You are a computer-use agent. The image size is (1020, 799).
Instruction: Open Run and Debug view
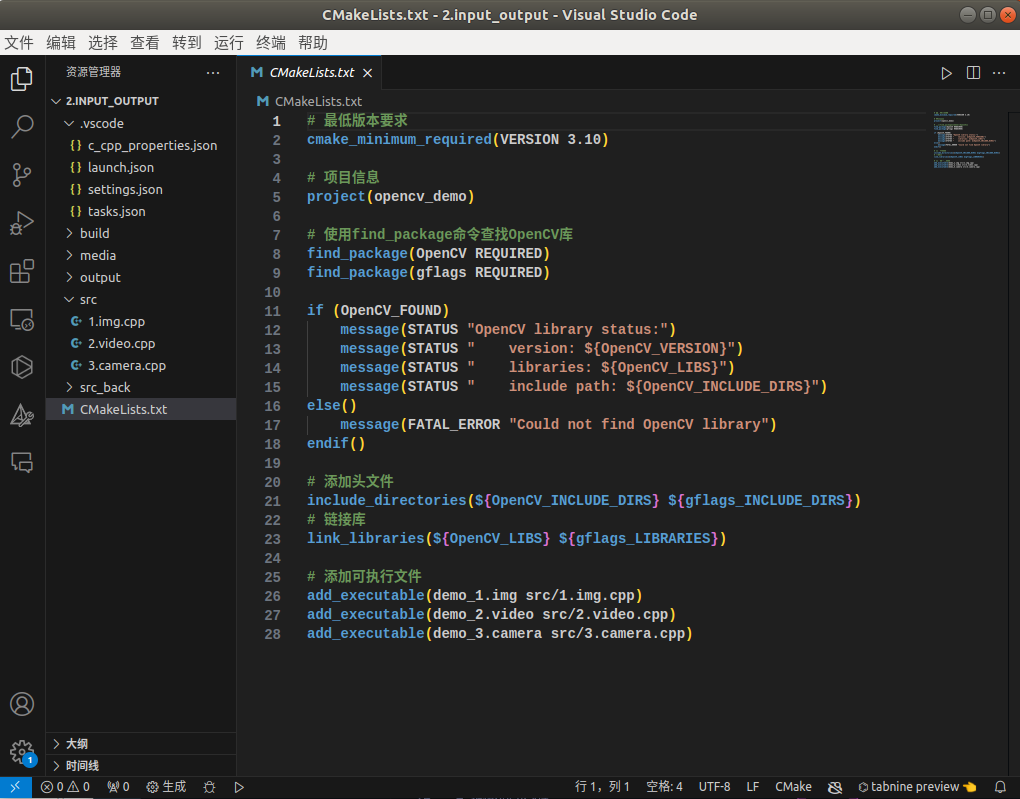coord(22,223)
